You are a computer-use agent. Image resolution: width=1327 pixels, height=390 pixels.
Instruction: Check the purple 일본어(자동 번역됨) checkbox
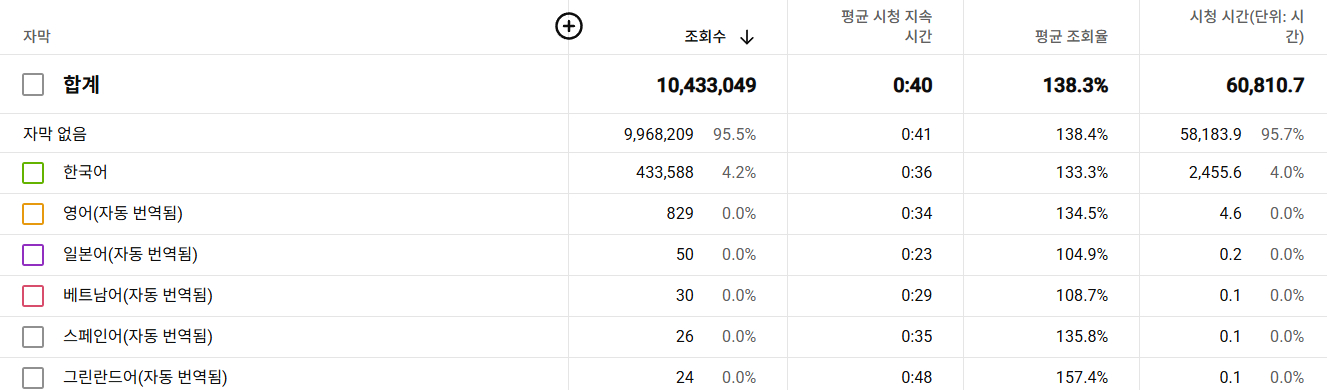point(33,255)
